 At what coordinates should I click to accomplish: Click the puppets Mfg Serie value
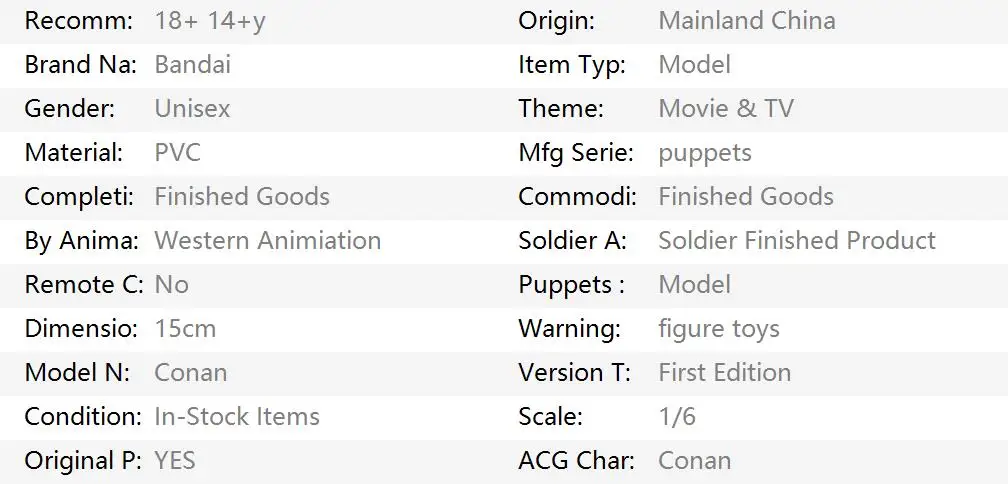point(705,154)
